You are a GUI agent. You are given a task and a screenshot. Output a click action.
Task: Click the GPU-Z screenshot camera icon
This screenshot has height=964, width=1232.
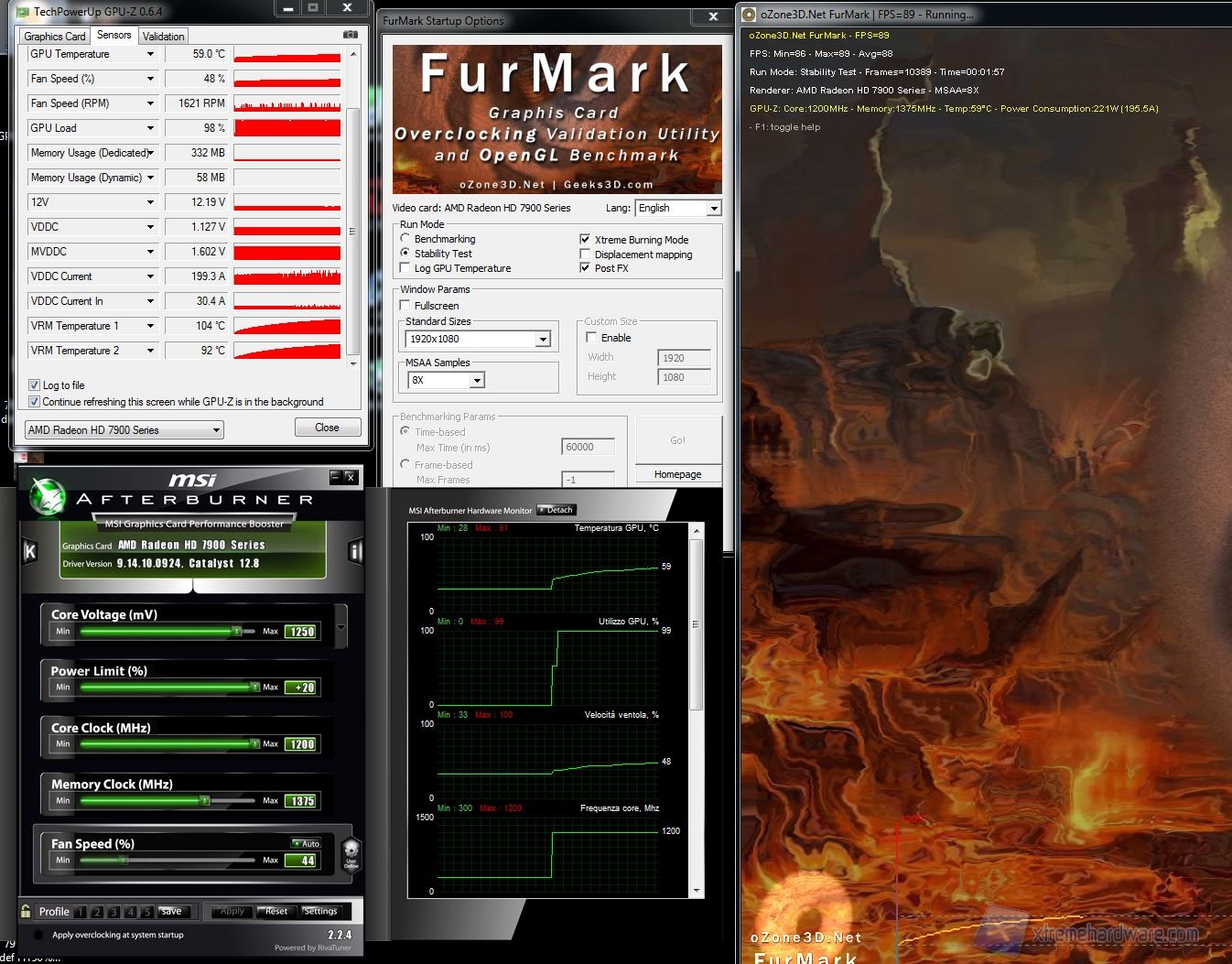(350, 35)
